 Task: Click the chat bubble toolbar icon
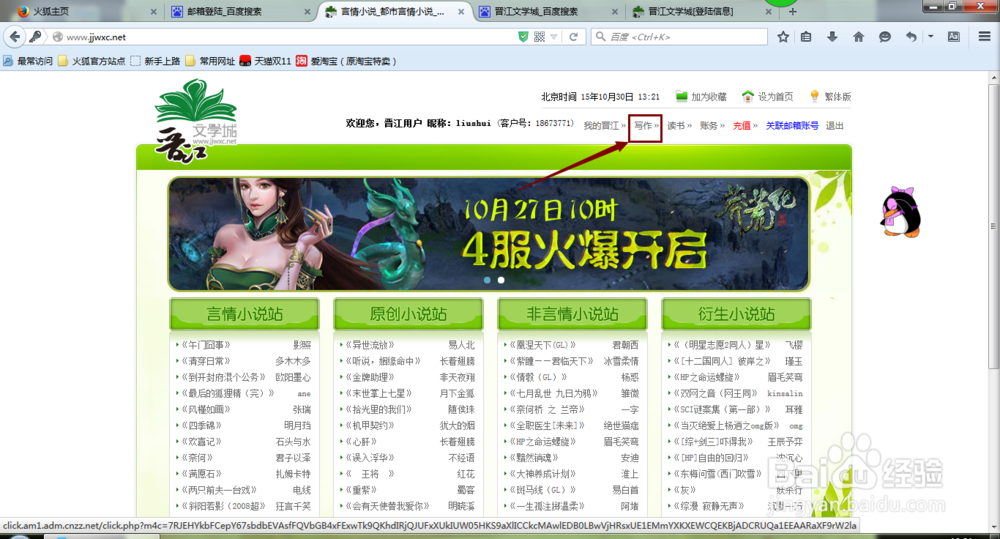click(x=885, y=37)
